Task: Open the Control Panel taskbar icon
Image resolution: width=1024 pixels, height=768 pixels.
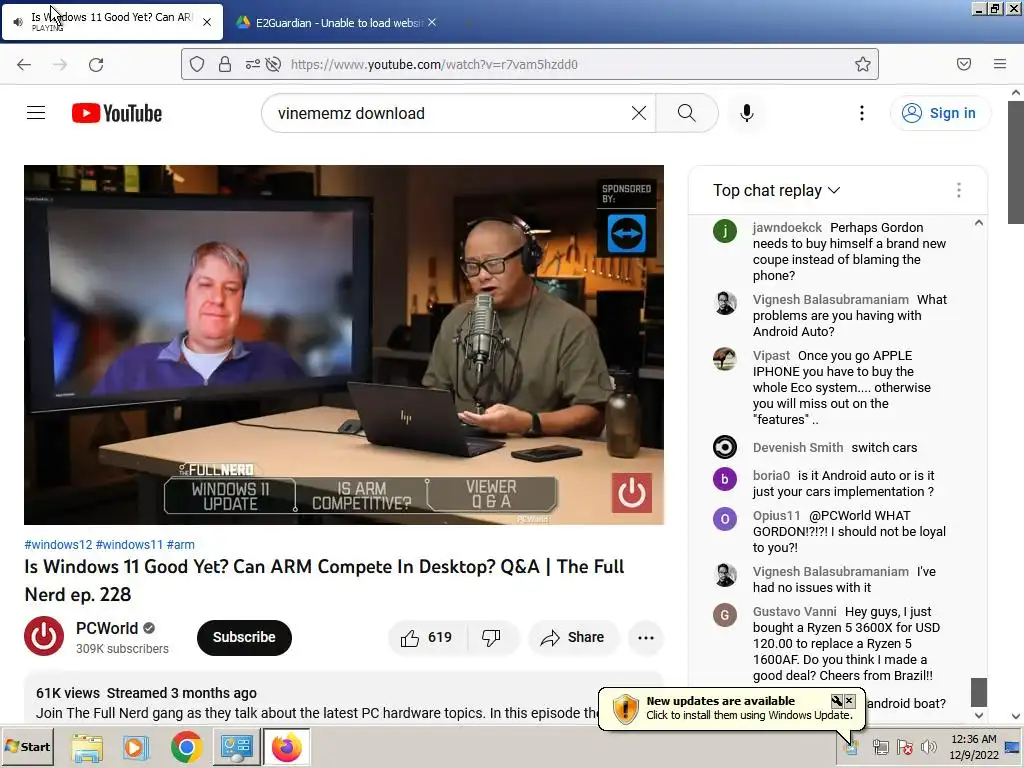Action: pos(236,747)
